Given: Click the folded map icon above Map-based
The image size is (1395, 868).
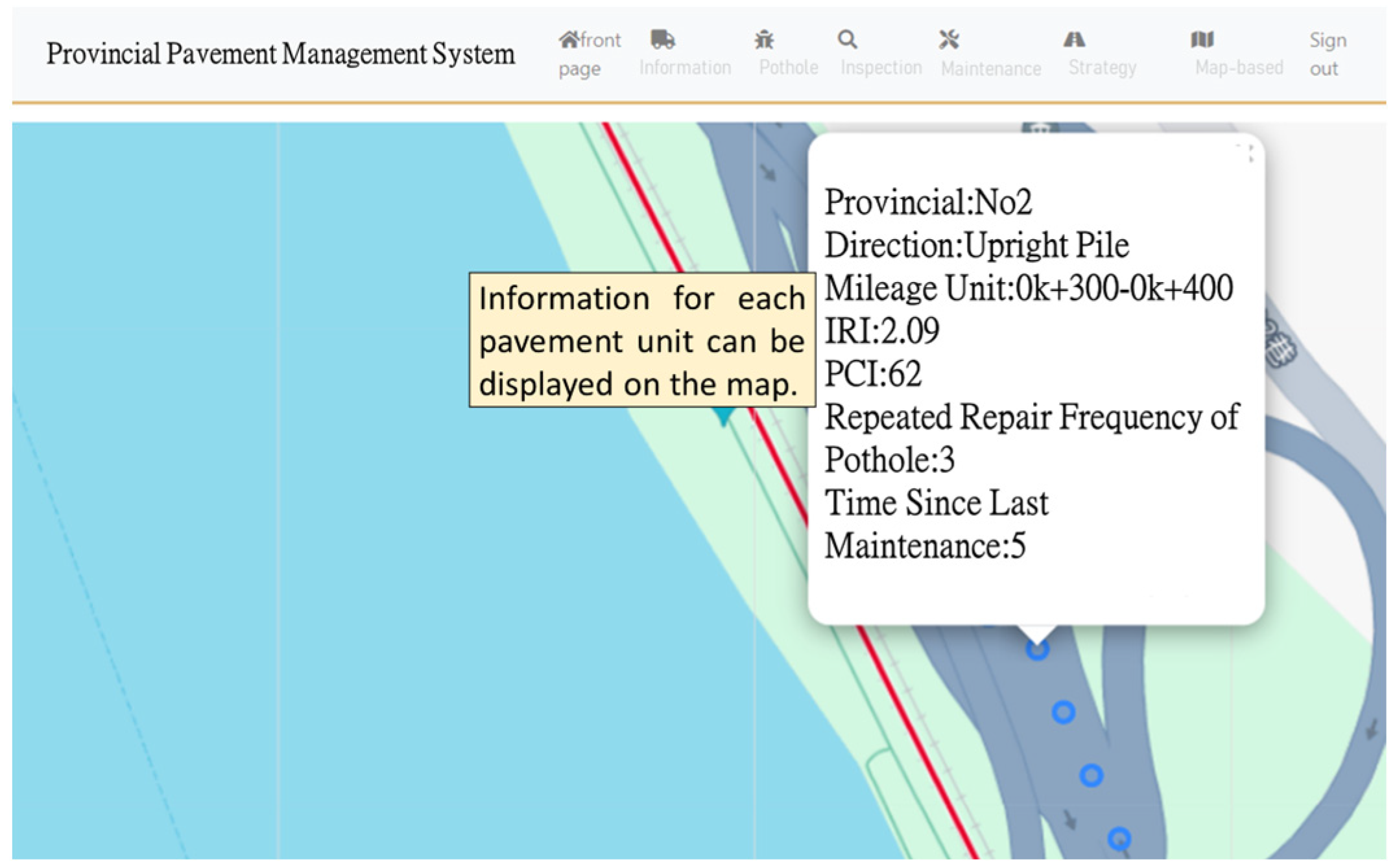Looking at the screenshot, I should point(1202,40).
